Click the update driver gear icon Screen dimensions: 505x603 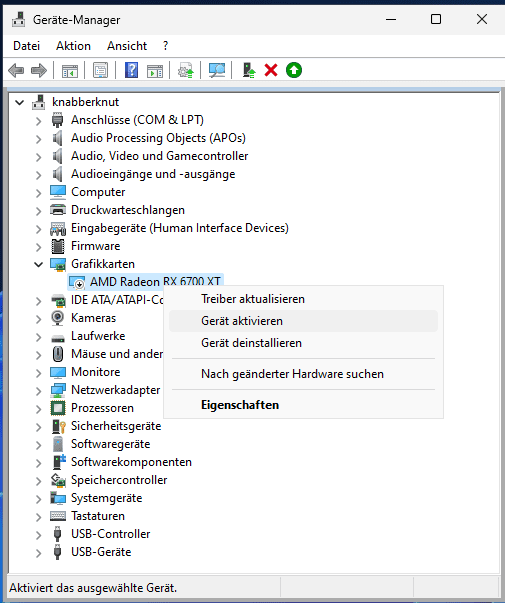pos(185,70)
